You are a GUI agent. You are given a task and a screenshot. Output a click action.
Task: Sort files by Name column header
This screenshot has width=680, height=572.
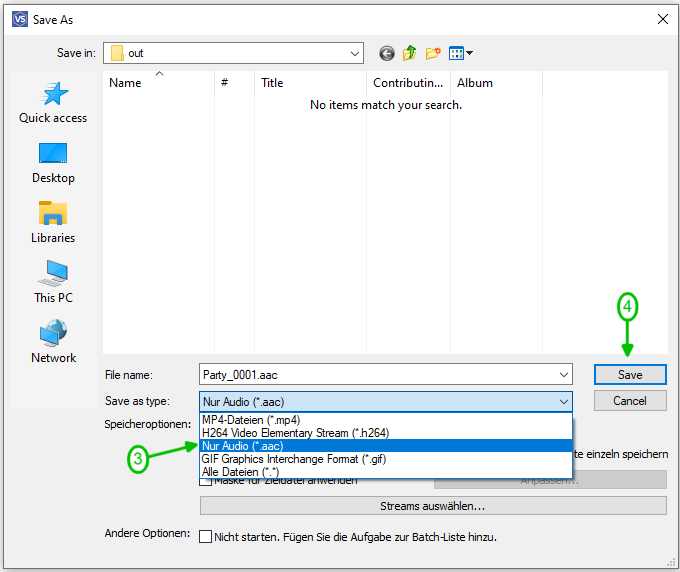point(126,84)
